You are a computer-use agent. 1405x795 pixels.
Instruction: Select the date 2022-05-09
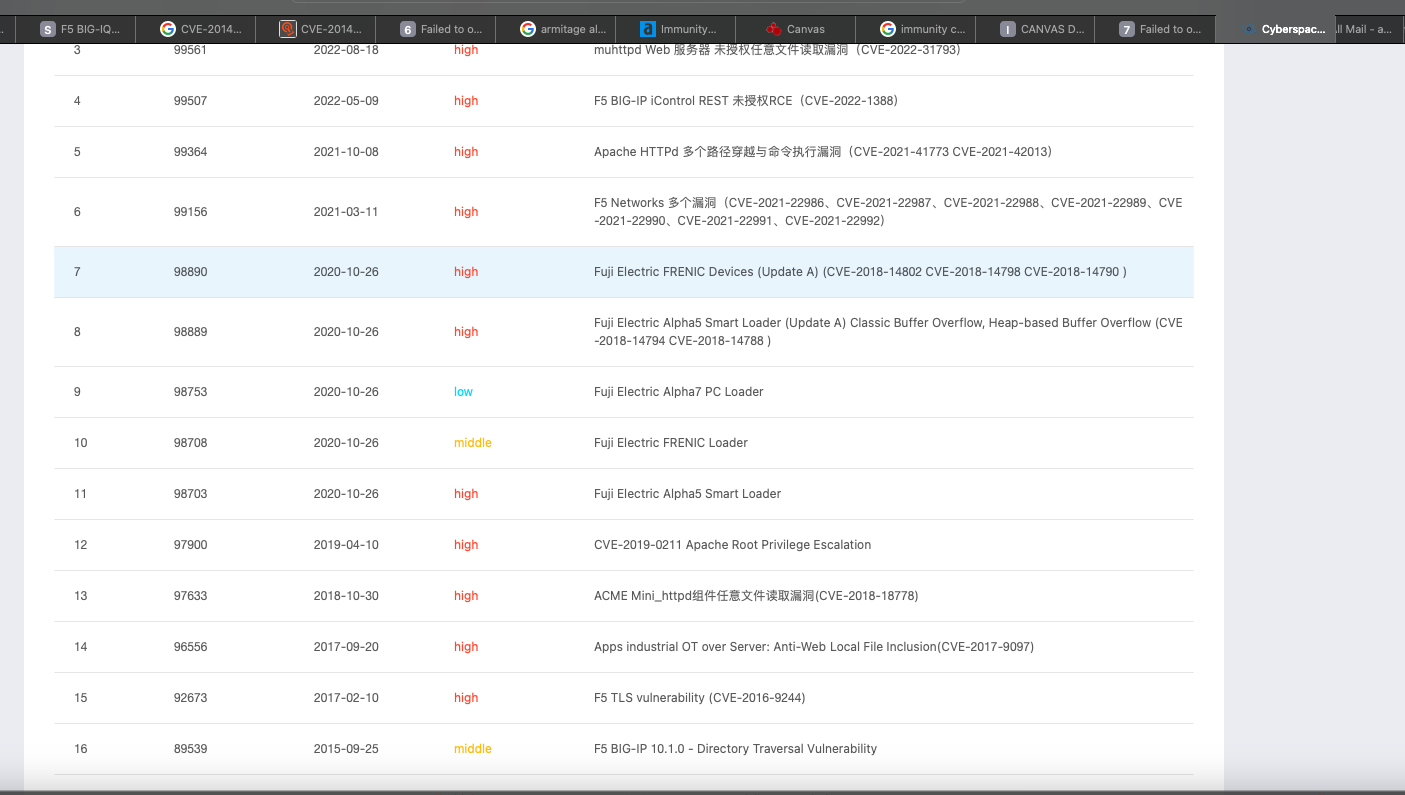click(346, 101)
